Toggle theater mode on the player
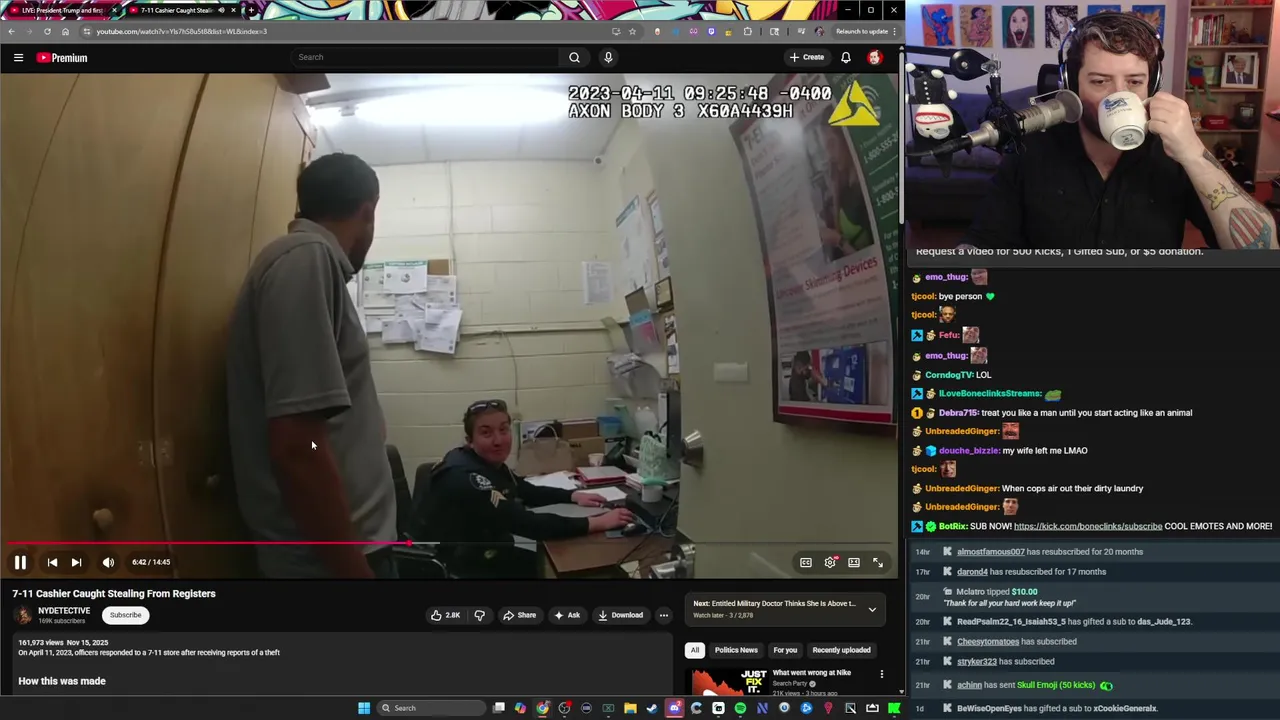1280x720 pixels. point(854,562)
